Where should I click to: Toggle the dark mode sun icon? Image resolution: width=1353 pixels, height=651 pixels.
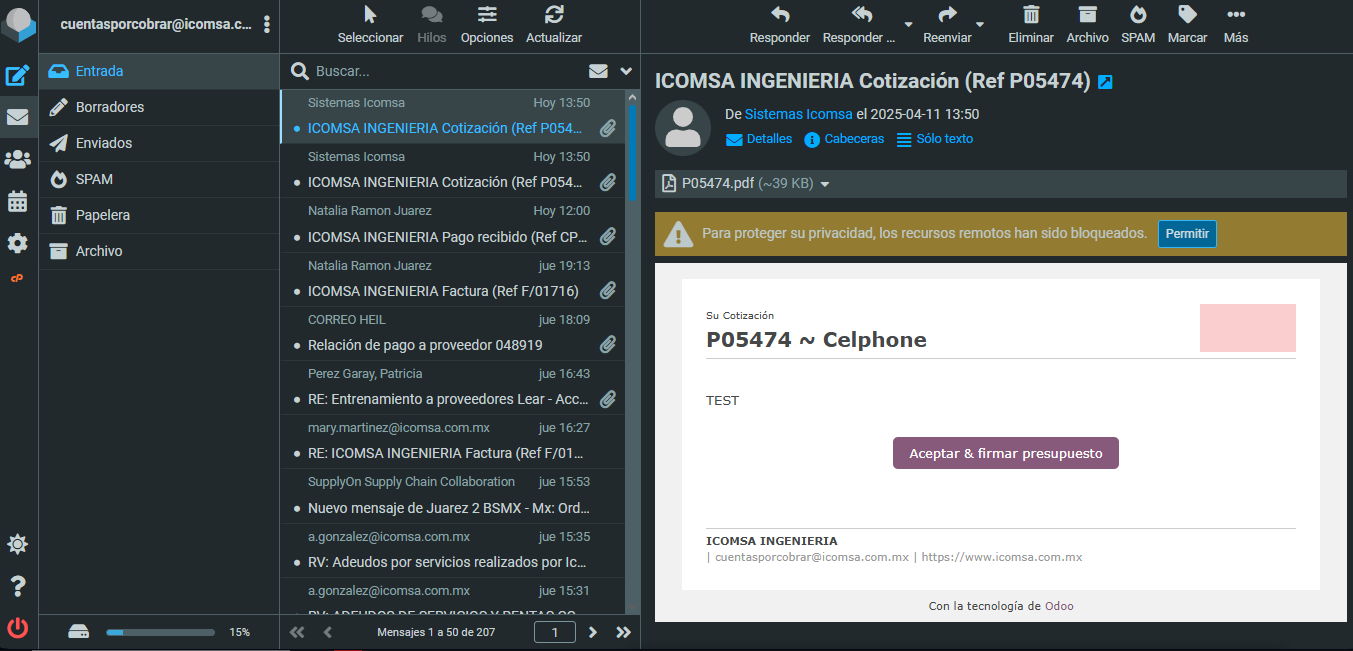pos(18,544)
